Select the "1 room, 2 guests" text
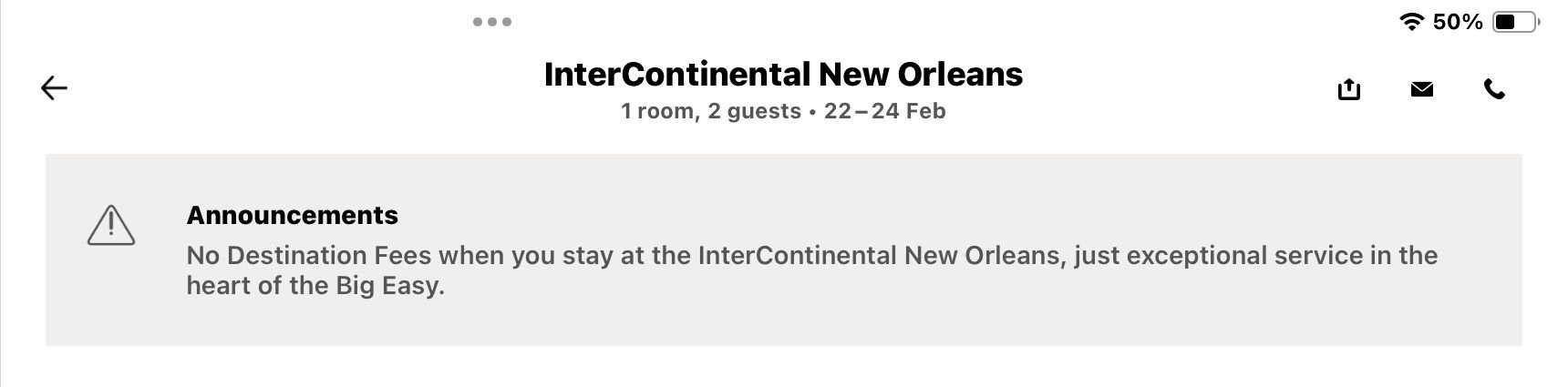Viewport: 1568px width, 387px height. point(711,111)
